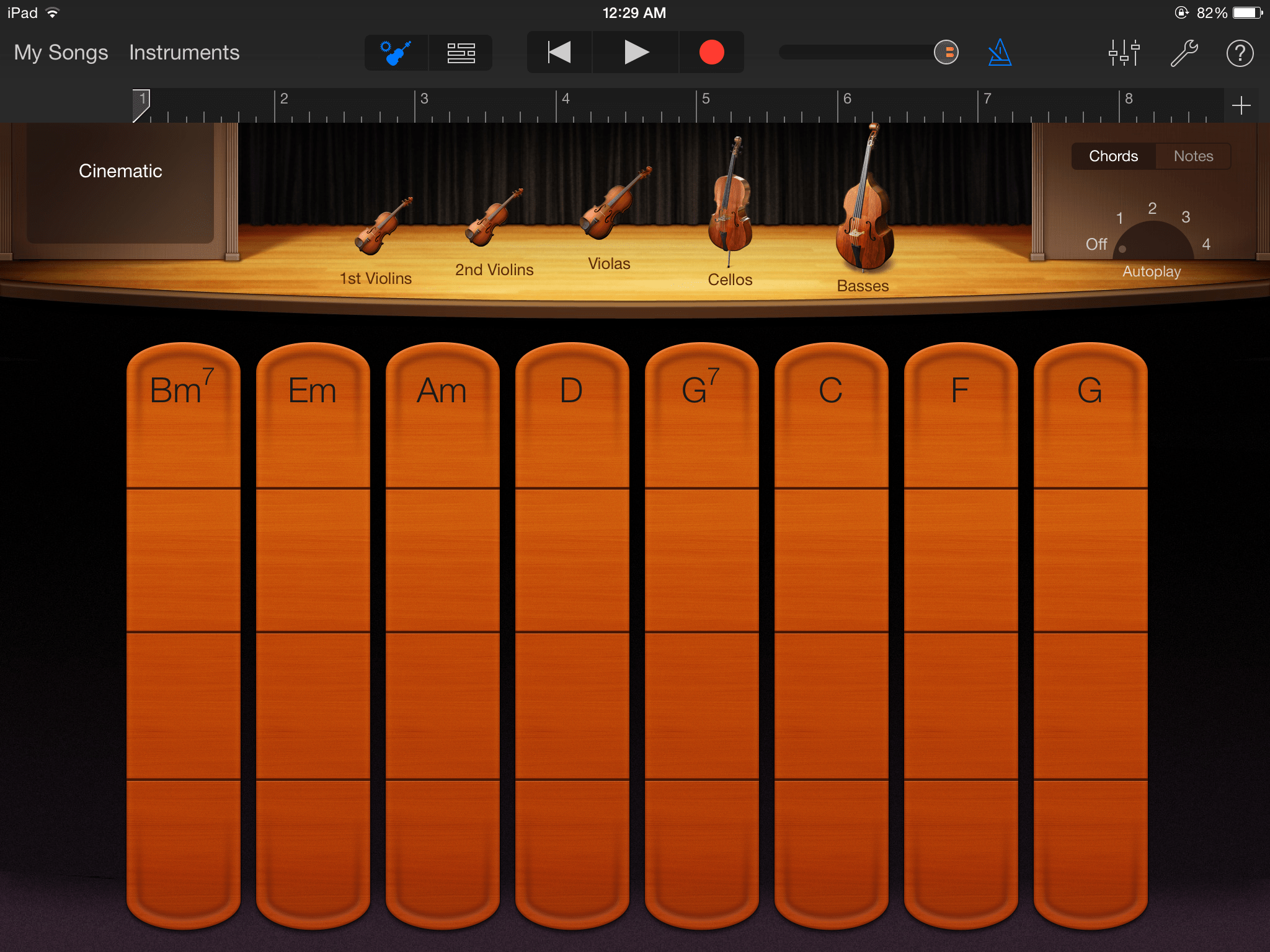Start recording with the red record button
This screenshot has height=952, width=1270.
coord(711,53)
